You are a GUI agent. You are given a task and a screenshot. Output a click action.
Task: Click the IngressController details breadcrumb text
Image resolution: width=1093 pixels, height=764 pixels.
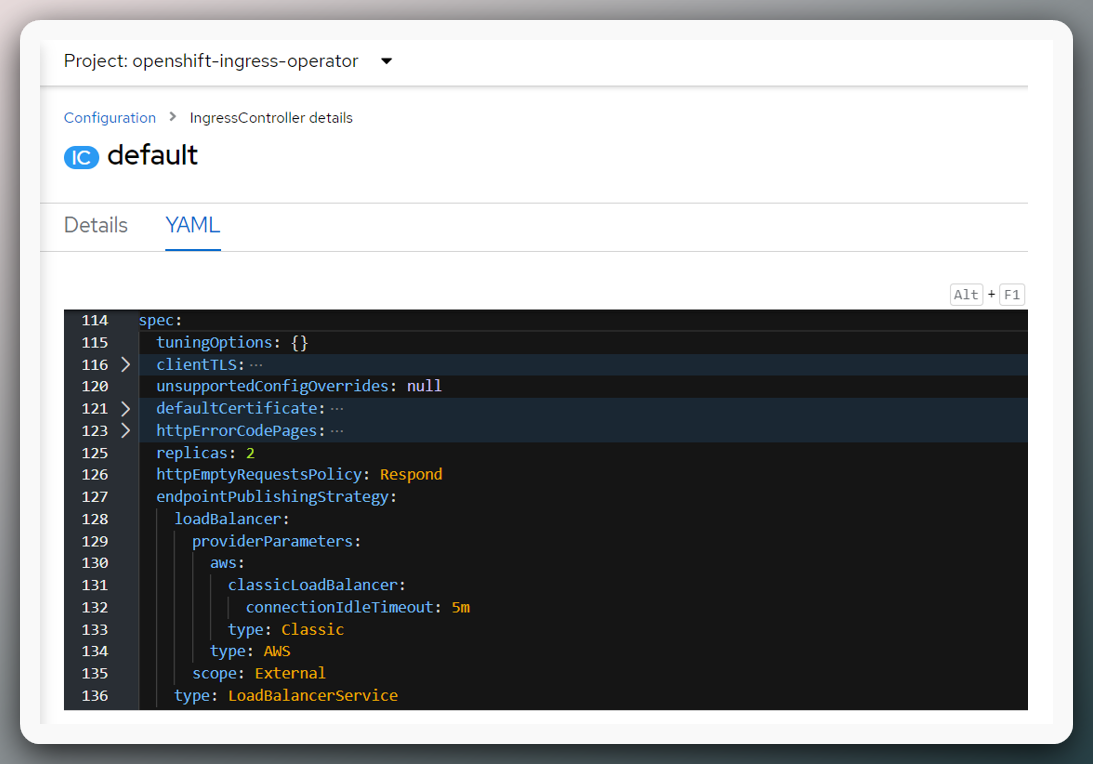(271, 118)
